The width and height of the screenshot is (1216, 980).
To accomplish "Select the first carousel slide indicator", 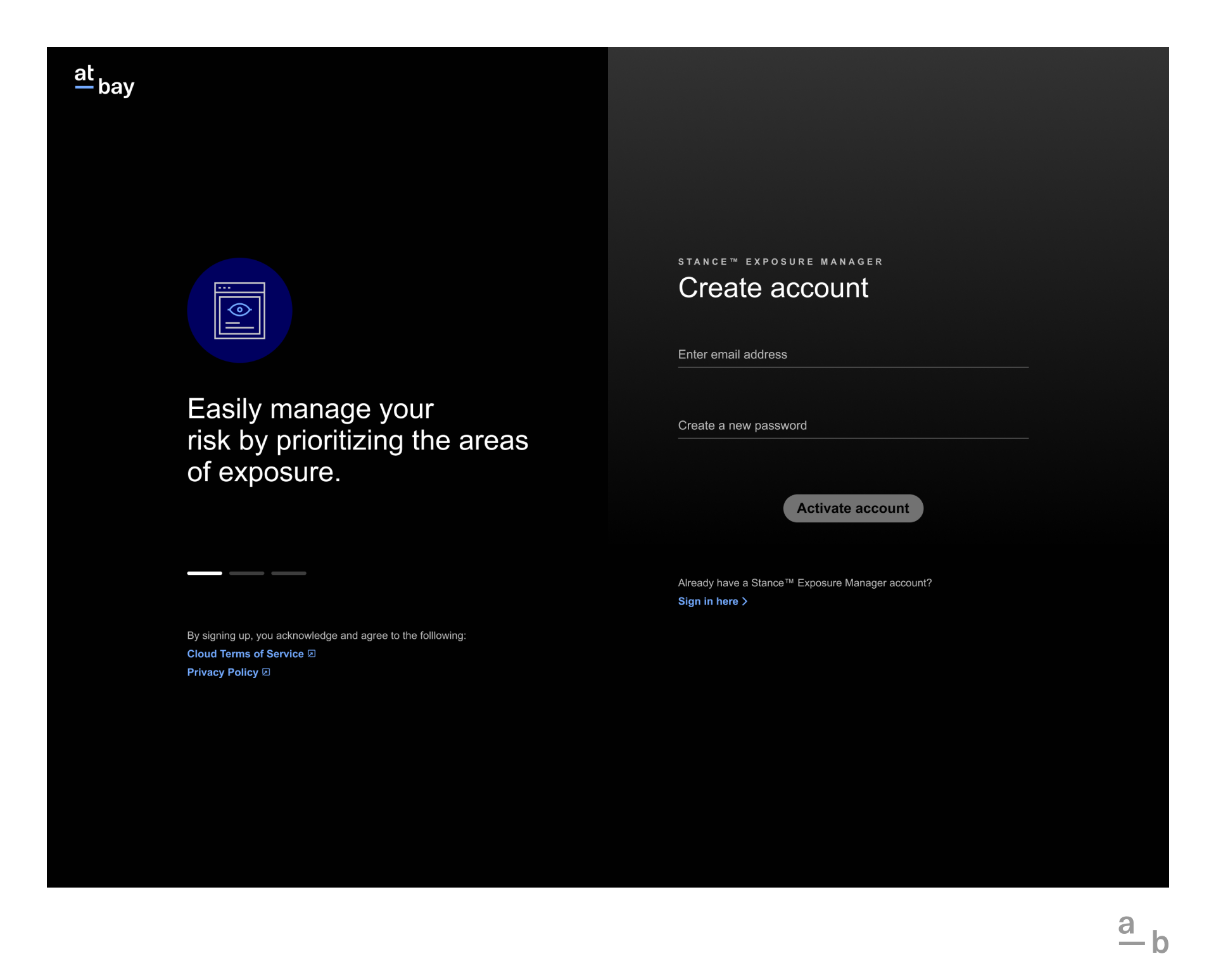I will click(x=205, y=573).
